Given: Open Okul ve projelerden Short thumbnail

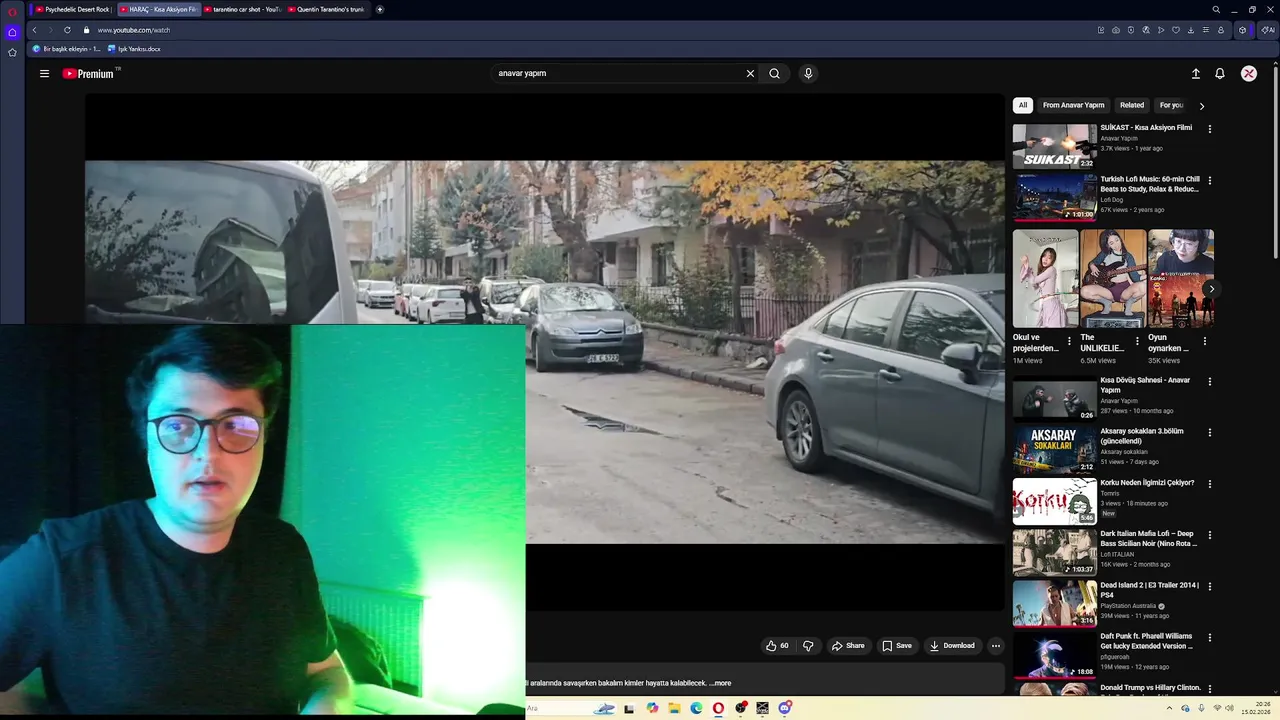Looking at the screenshot, I should click(x=1045, y=278).
